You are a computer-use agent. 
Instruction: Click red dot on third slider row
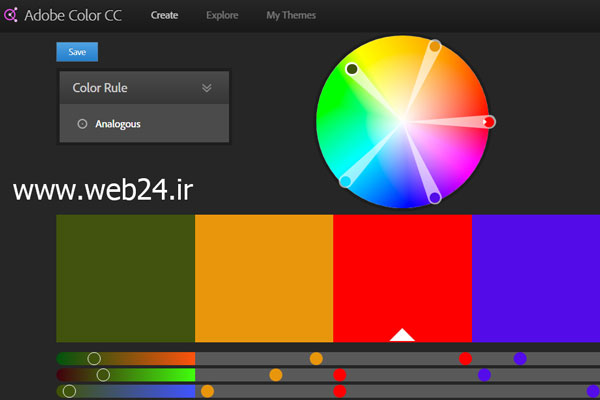340,391
